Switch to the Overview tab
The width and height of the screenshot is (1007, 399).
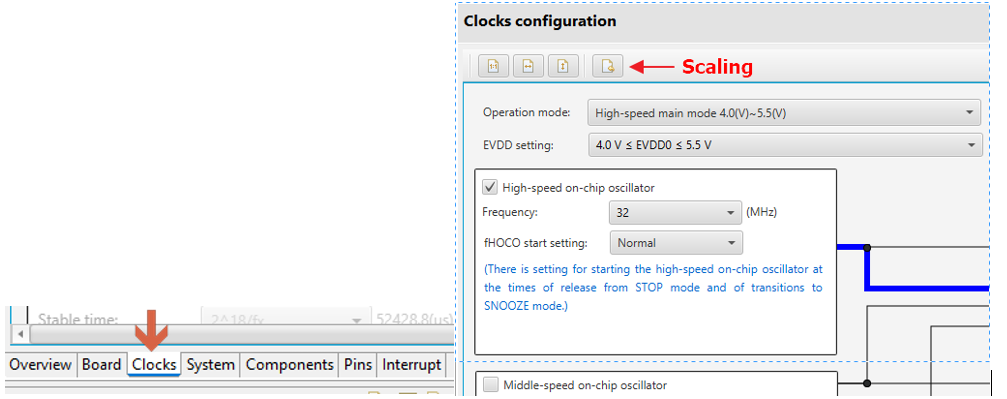[x=40, y=365]
